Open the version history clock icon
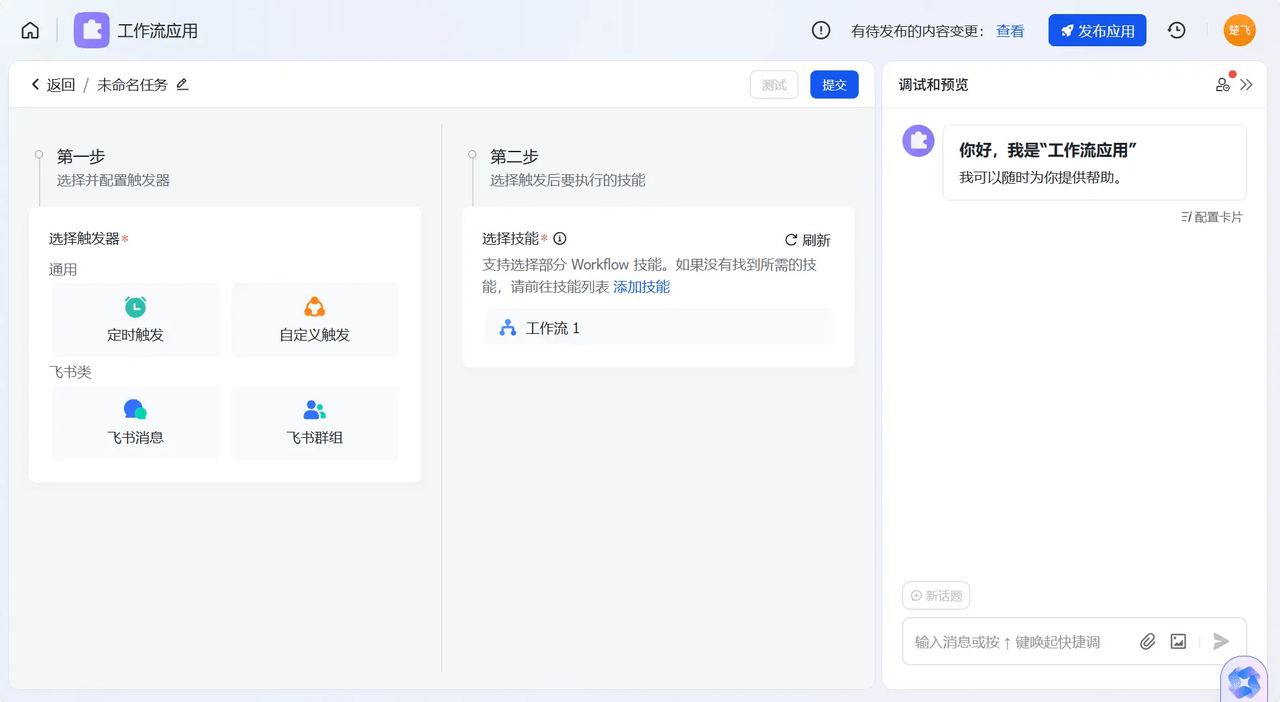The height and width of the screenshot is (702, 1280). click(x=1177, y=30)
